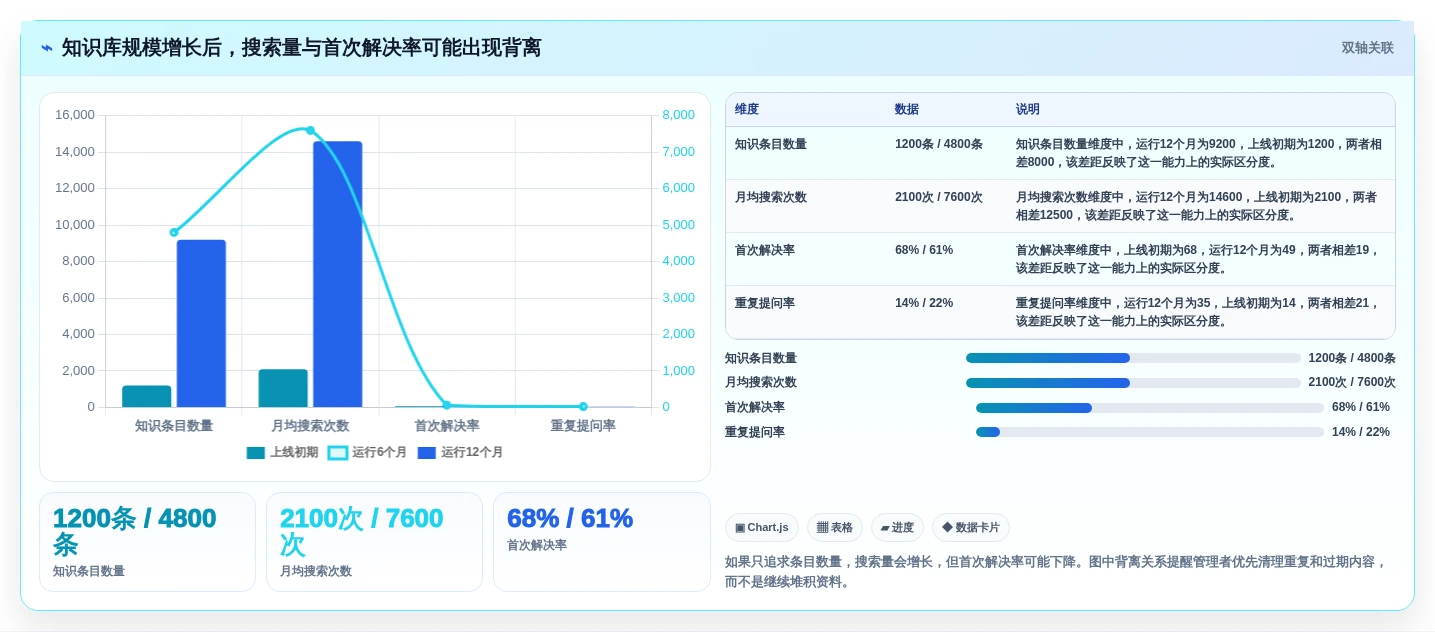Image resolution: width=1435 pixels, height=632 pixels.
Task: Click the 16,000 left axis value
Action: [75, 115]
